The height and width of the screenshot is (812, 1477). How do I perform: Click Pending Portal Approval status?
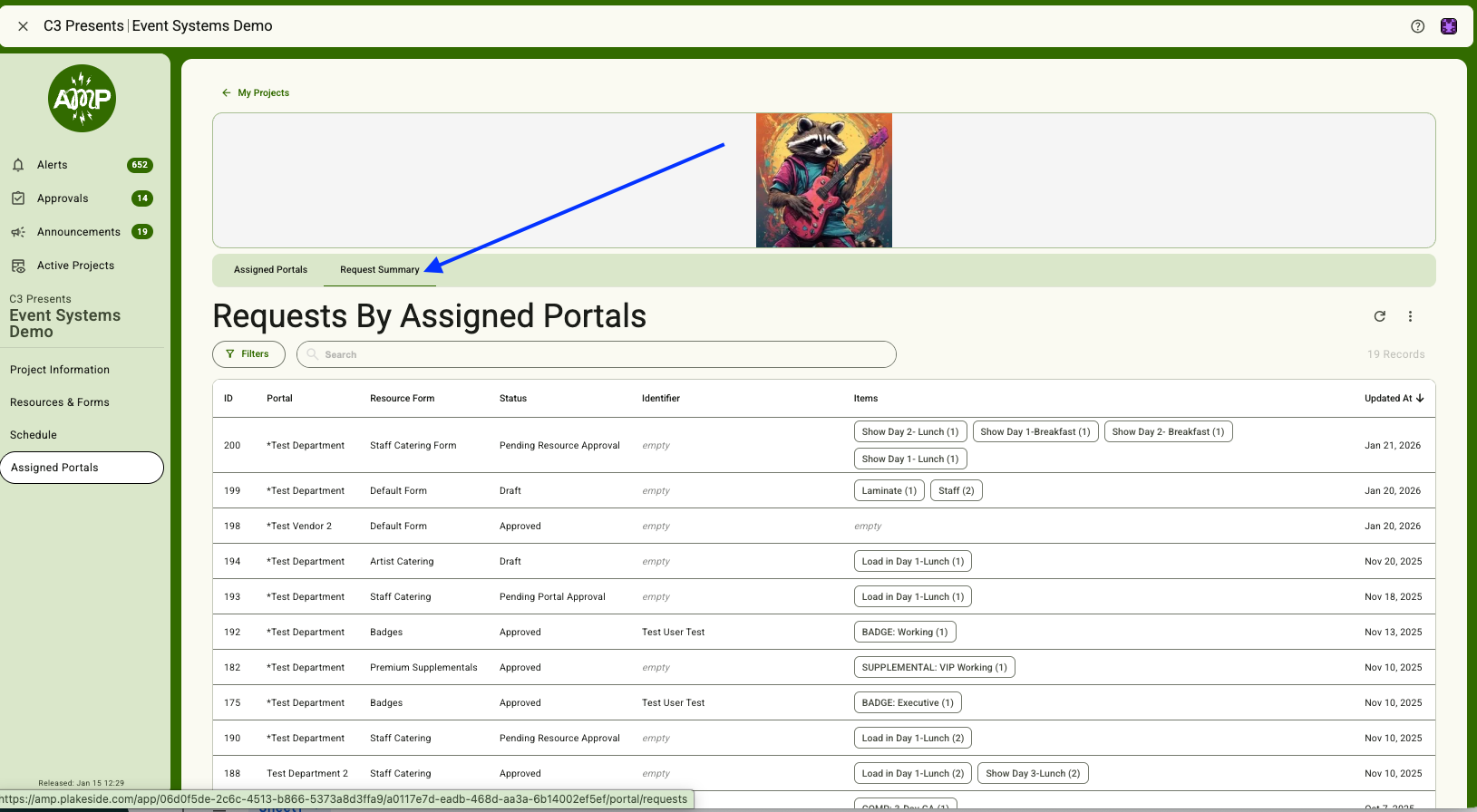point(552,597)
